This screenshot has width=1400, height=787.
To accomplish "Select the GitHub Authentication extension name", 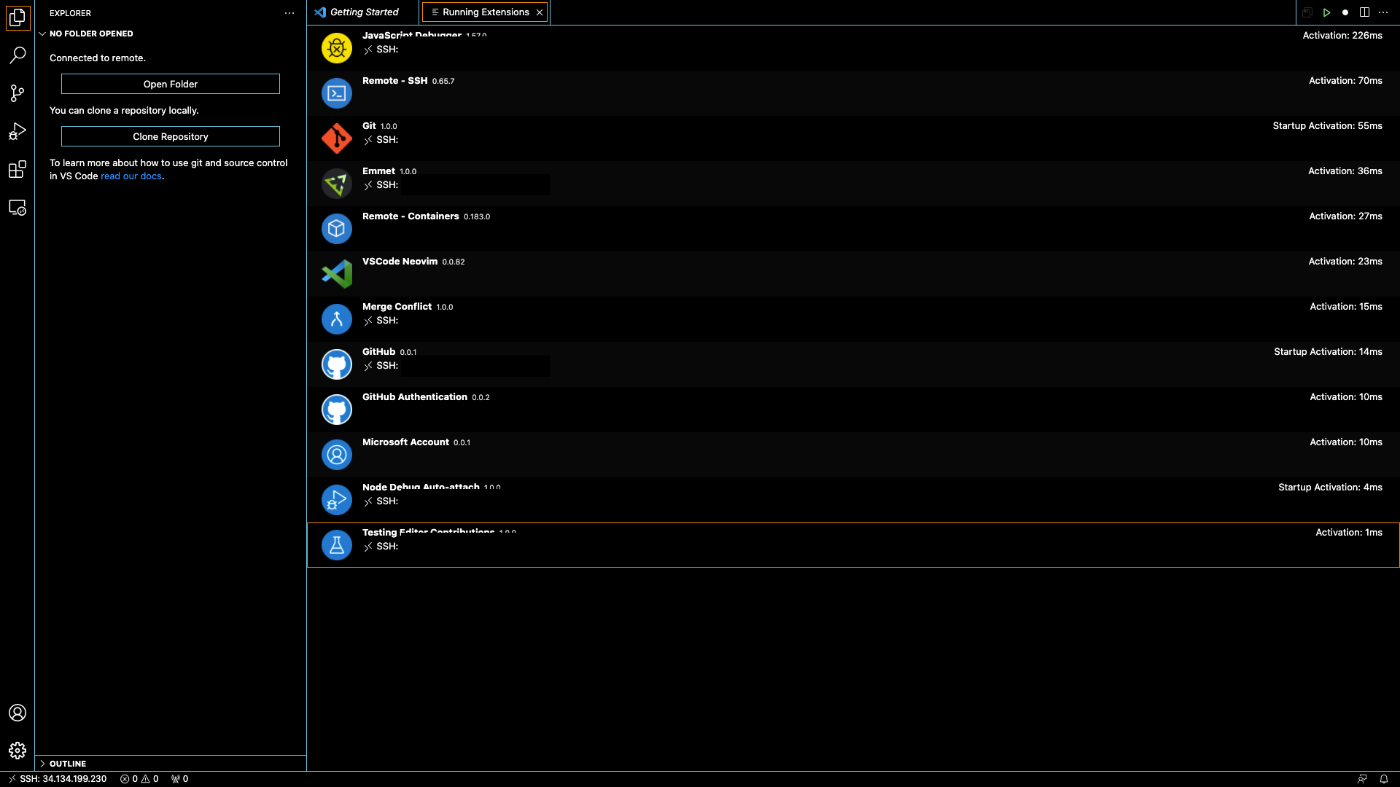I will click(x=415, y=397).
